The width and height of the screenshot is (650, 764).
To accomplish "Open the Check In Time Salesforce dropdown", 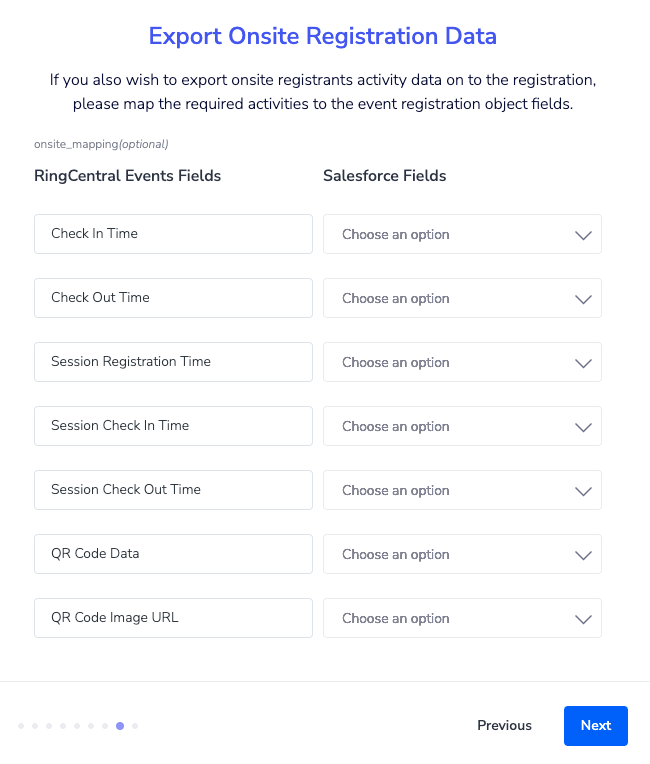I will click(462, 234).
